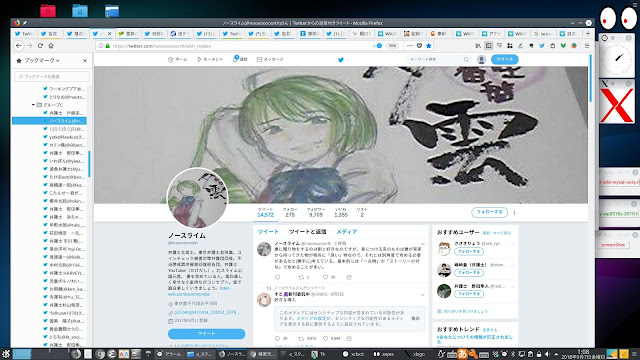Screen dimensions: 640x360
Task: Click the blue bookmark star in the address bar
Action: point(429,46)
